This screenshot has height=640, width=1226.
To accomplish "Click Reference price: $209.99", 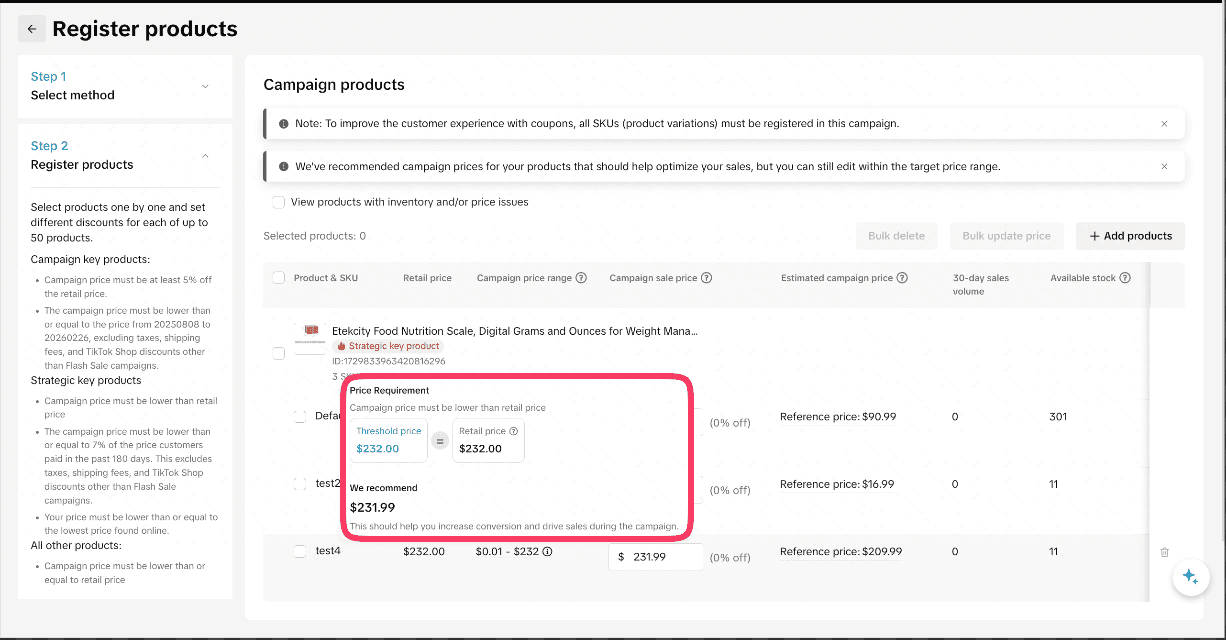I will pos(841,551).
